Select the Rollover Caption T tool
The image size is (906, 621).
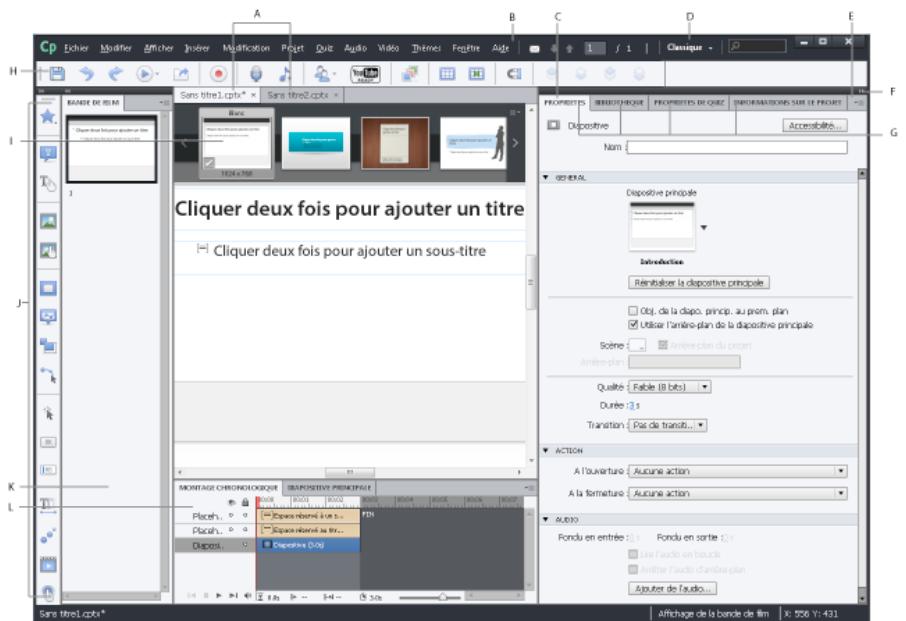pyautogui.click(x=48, y=183)
